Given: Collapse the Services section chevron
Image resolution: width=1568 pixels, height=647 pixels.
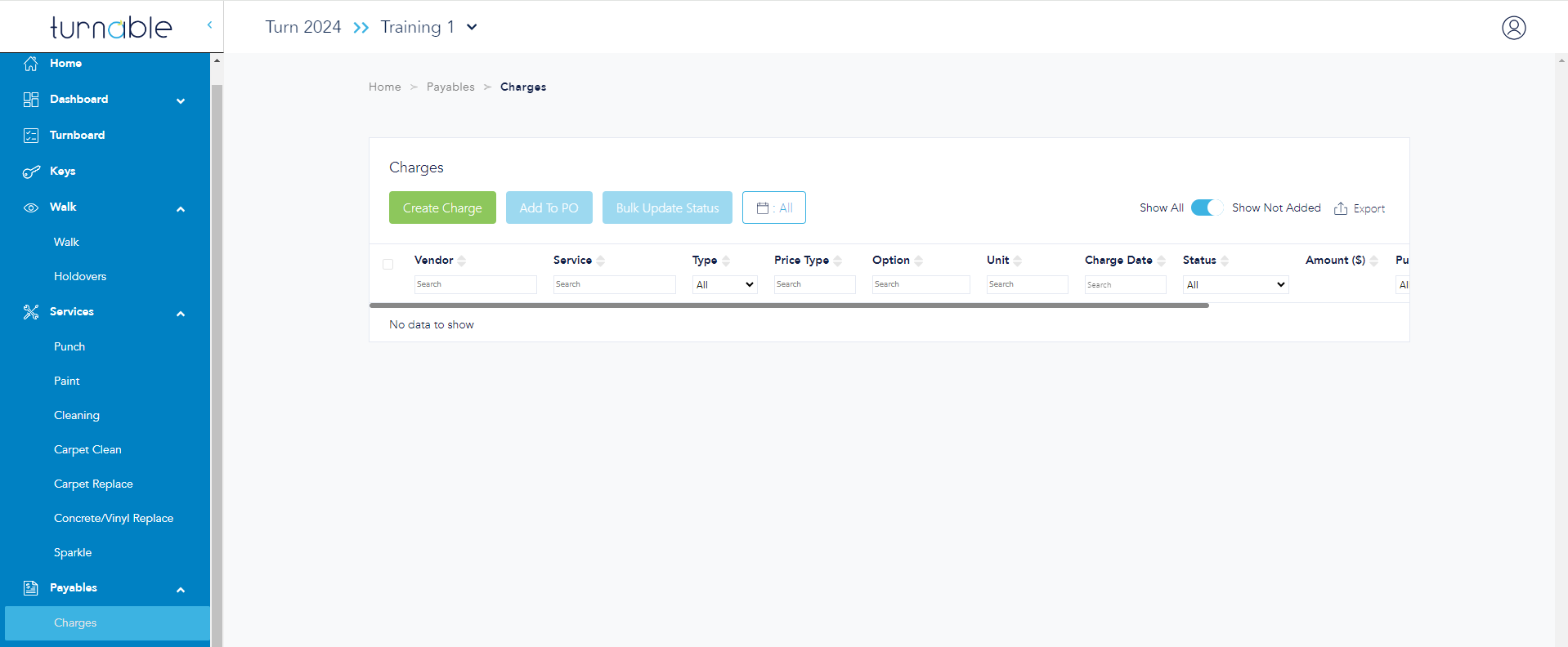Looking at the screenshot, I should [x=181, y=314].
